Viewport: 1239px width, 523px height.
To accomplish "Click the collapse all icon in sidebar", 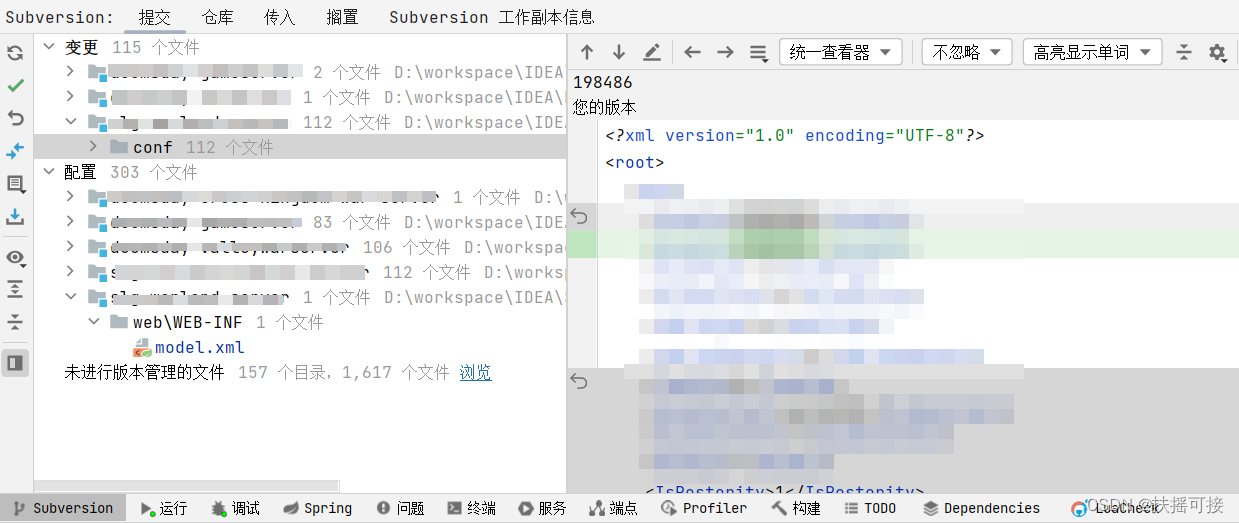I will point(15,322).
